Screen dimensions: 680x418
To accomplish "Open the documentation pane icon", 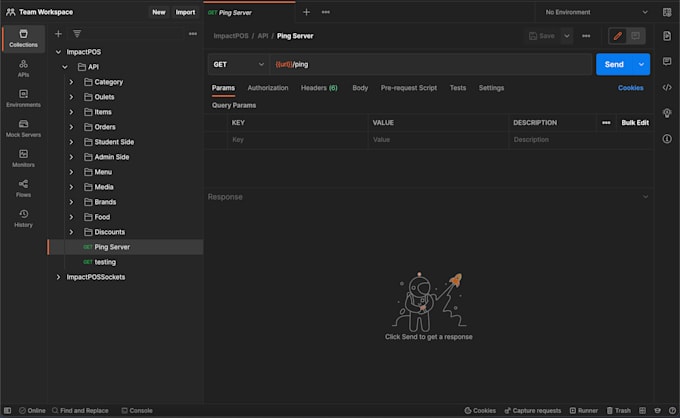I will point(667,36).
